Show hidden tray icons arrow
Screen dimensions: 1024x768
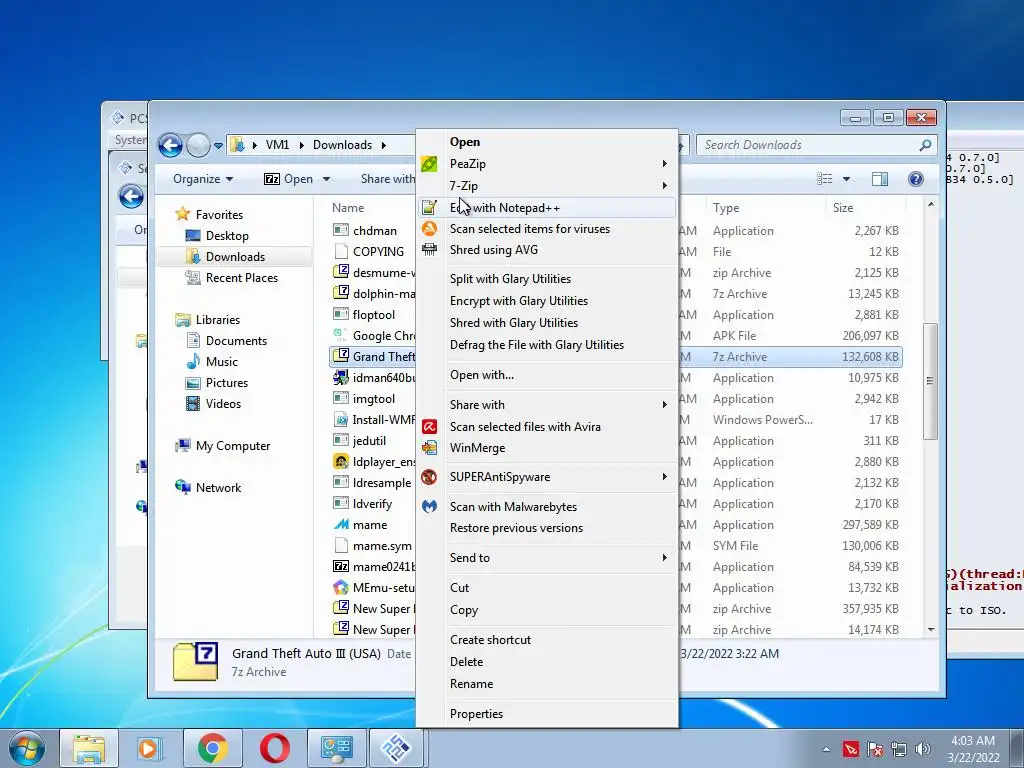click(x=826, y=749)
